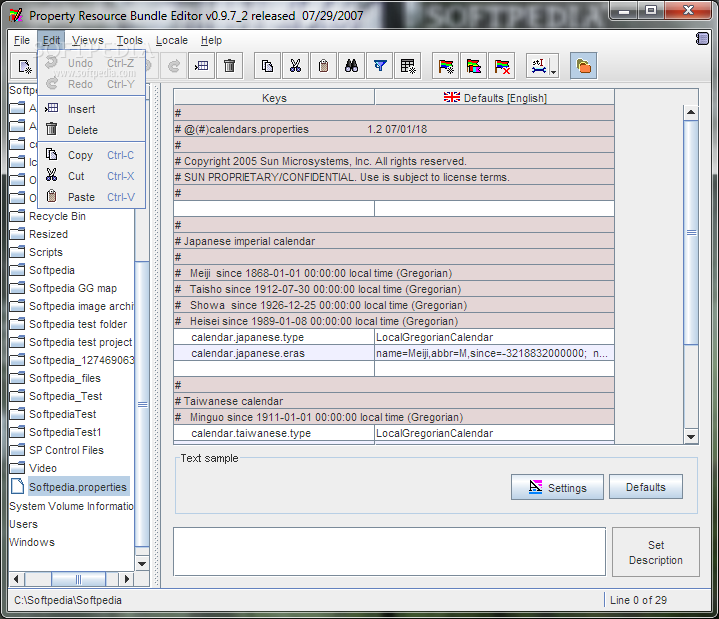
Task: Open the Locale menu
Action: [x=172, y=40]
